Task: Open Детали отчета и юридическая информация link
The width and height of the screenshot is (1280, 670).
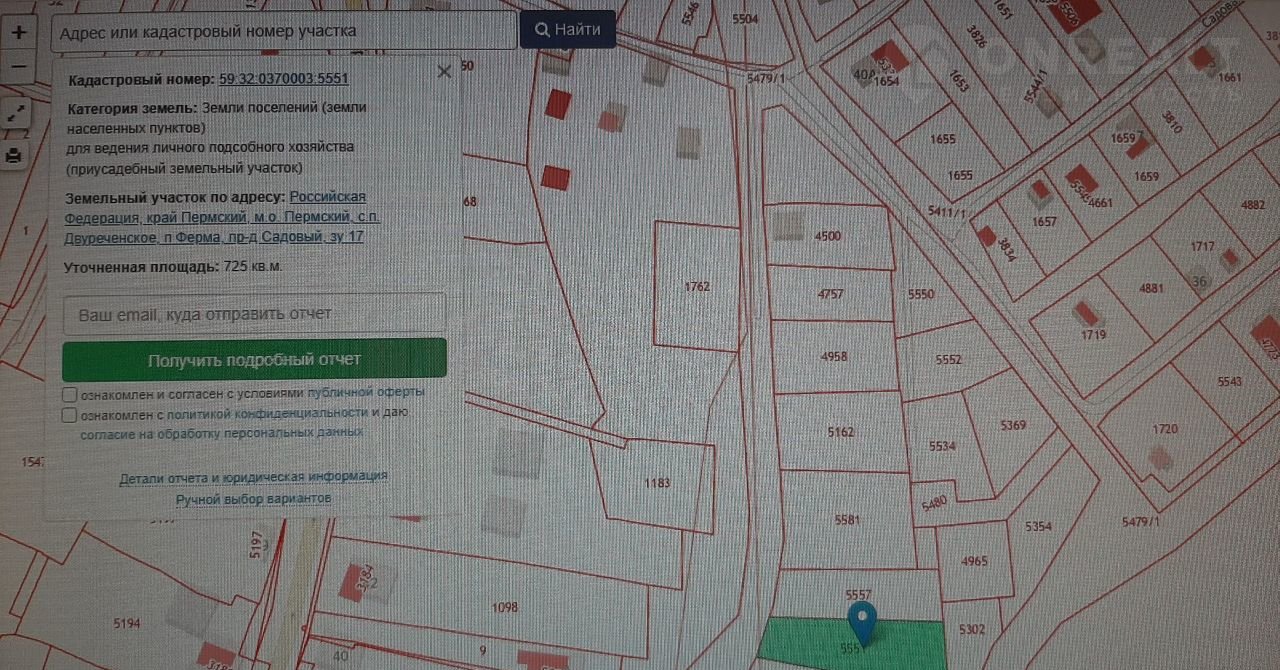Action: [253, 477]
